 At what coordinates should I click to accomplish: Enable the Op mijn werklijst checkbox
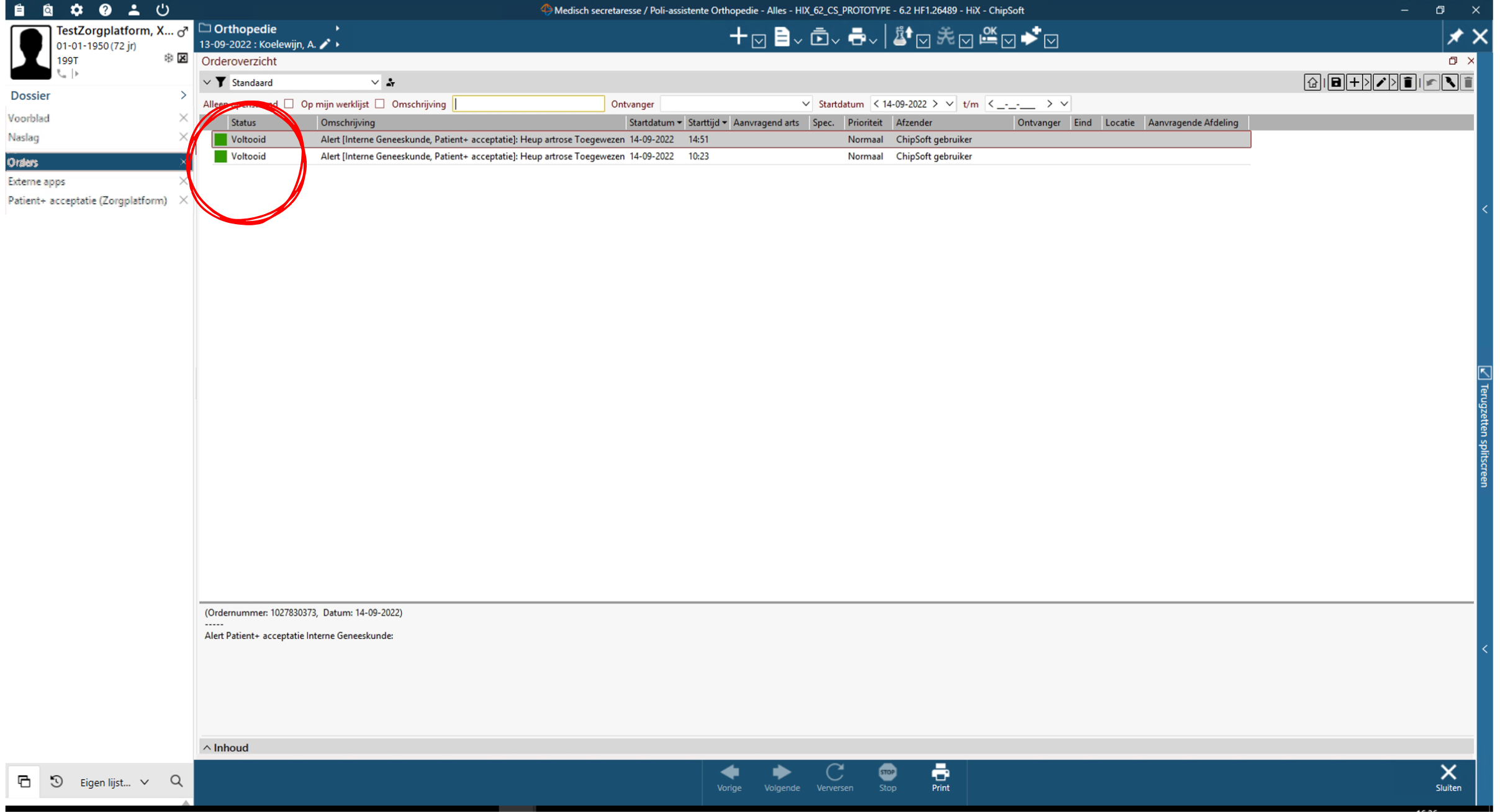click(380, 104)
